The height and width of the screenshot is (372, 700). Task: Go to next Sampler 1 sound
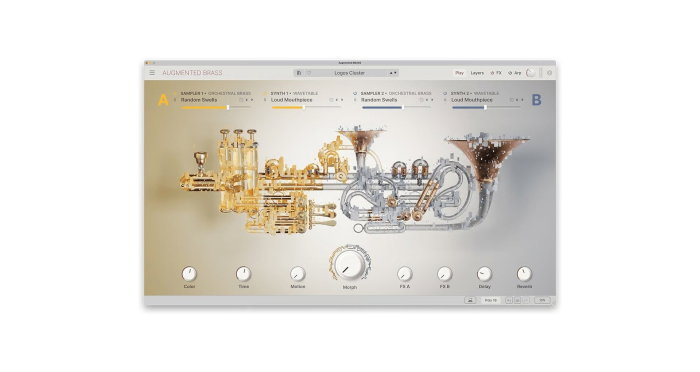(x=252, y=100)
